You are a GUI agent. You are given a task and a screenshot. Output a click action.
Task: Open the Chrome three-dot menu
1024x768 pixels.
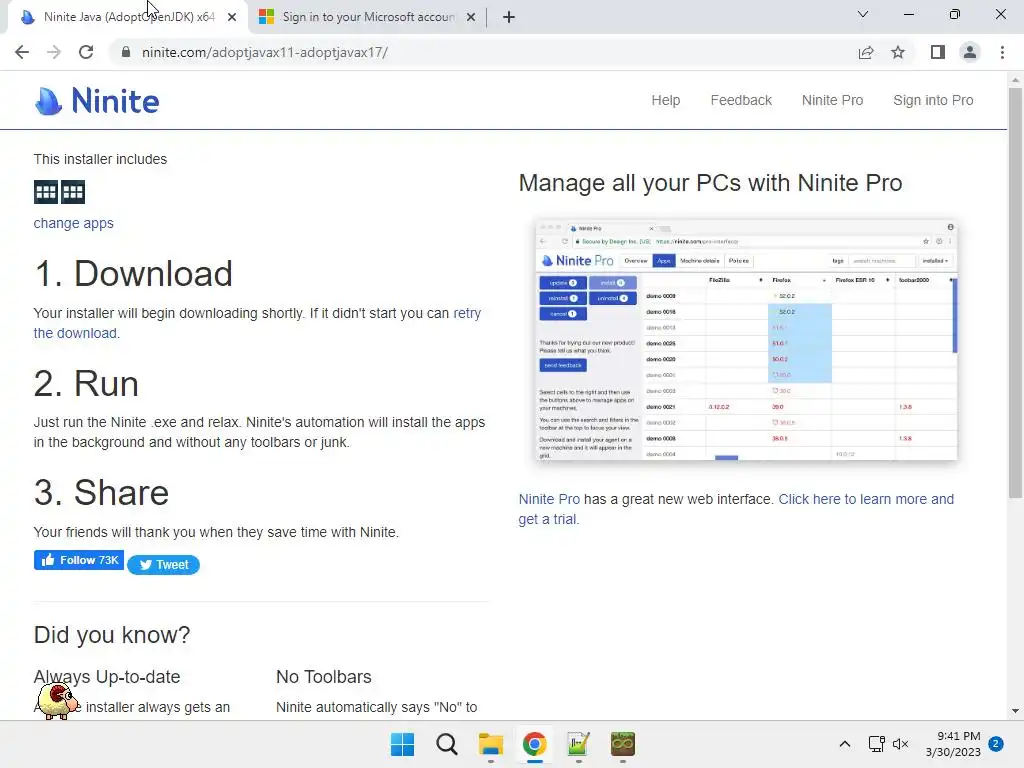click(x=1002, y=52)
